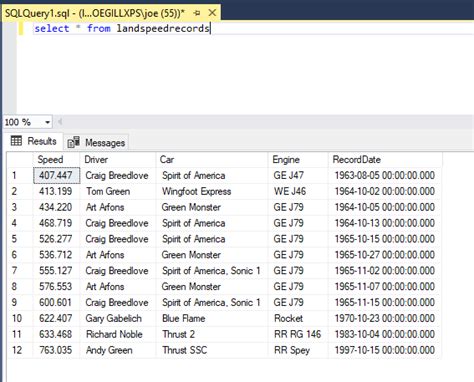Click the 1964-10-02 record date cell
This screenshot has height=382, width=474.
click(x=385, y=191)
